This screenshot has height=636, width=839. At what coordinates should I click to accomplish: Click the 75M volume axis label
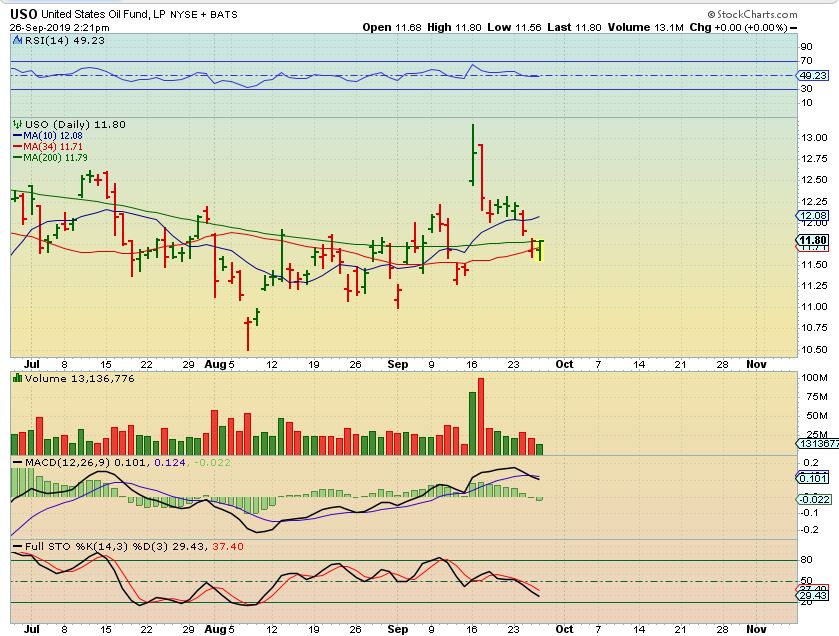click(816, 396)
